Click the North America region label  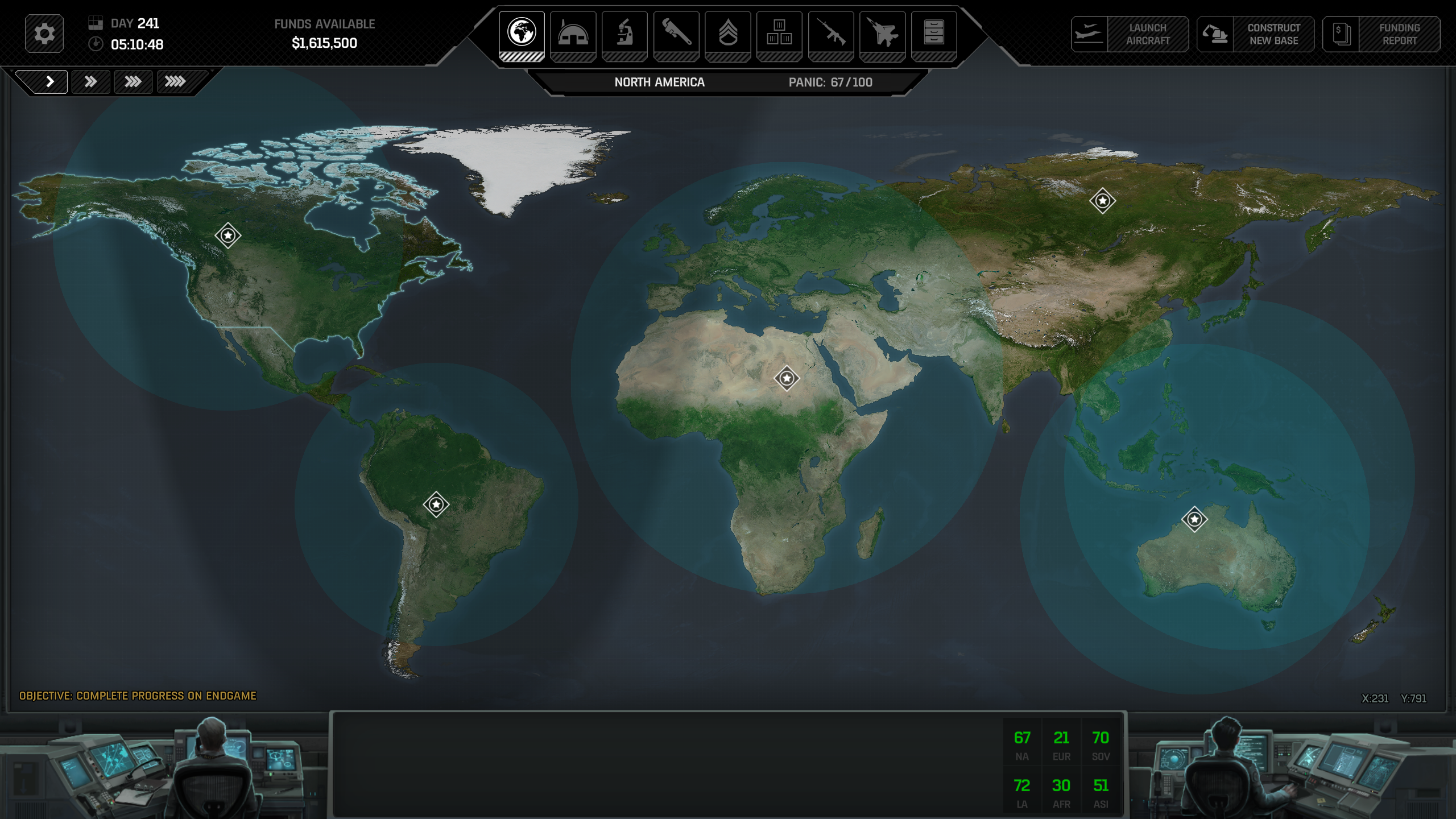(x=659, y=82)
